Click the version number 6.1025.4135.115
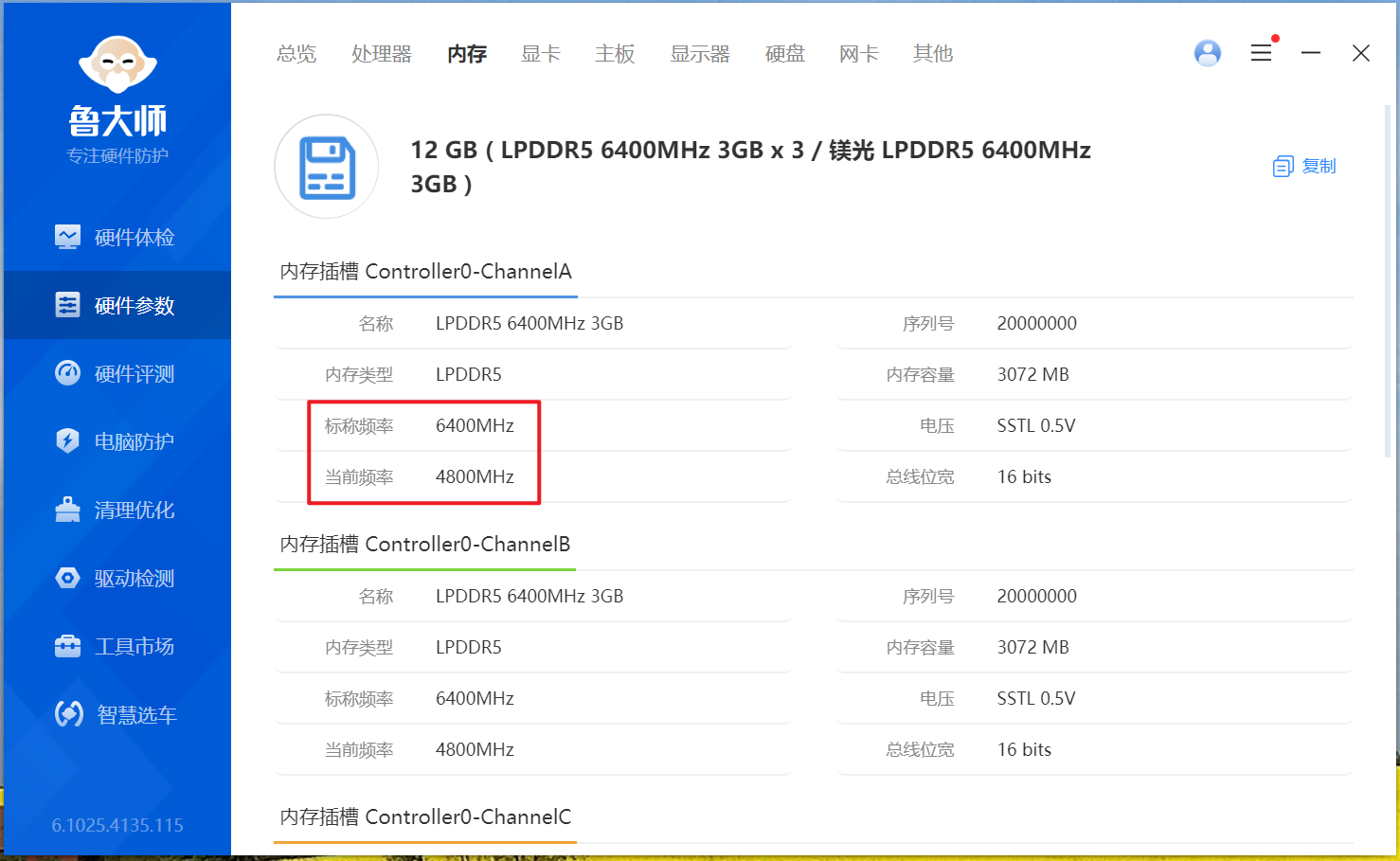1400x861 pixels. click(117, 825)
